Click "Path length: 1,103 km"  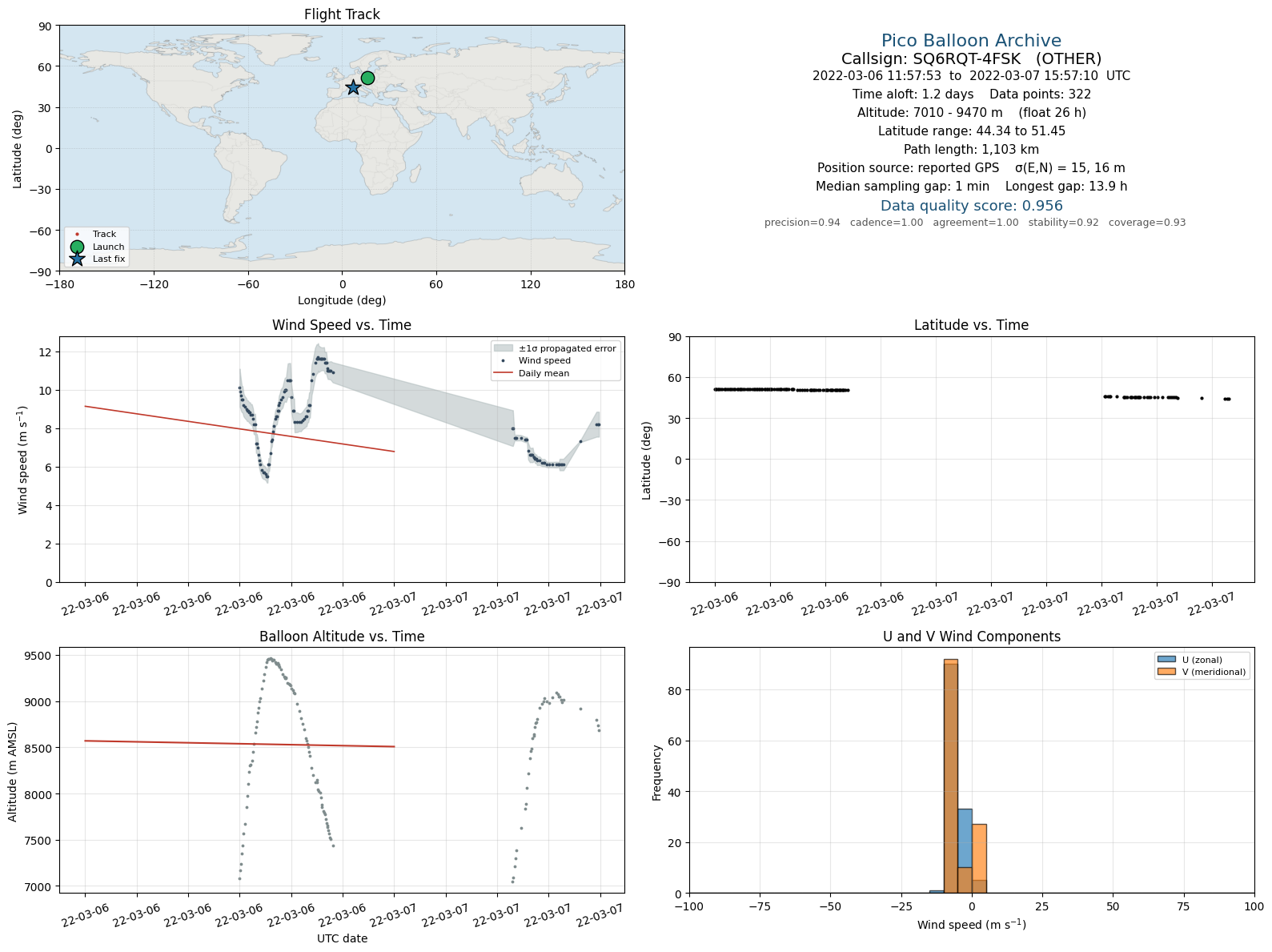coord(971,150)
